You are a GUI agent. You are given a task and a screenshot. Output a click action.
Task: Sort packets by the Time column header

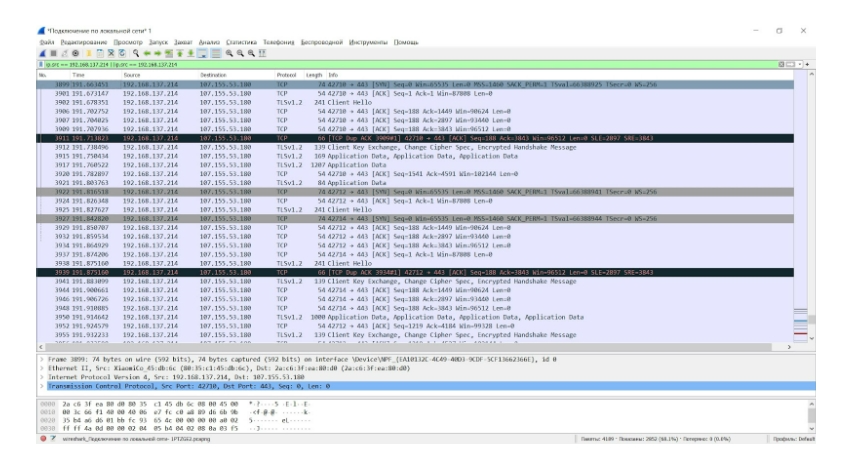point(79,75)
